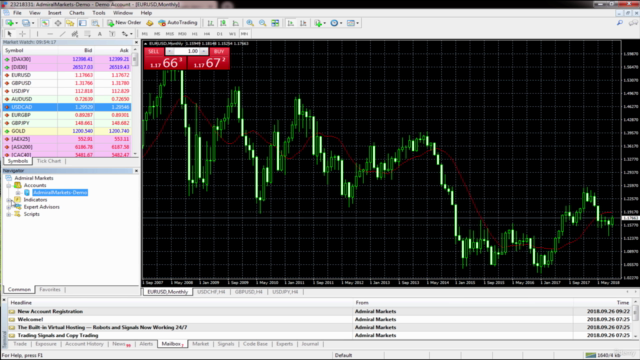Toggle Chart Shift
Screen dimensions: 640x360
tap(303, 23)
